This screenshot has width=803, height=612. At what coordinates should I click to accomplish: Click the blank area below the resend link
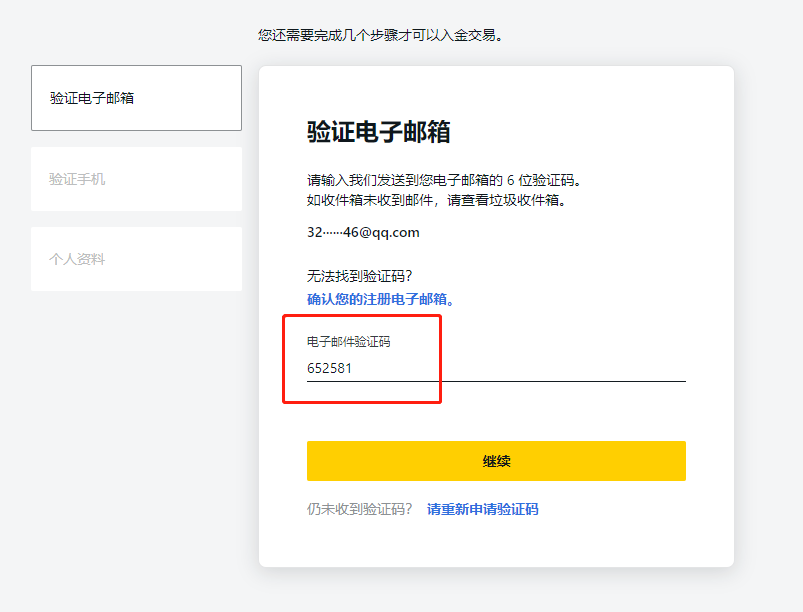(496, 543)
